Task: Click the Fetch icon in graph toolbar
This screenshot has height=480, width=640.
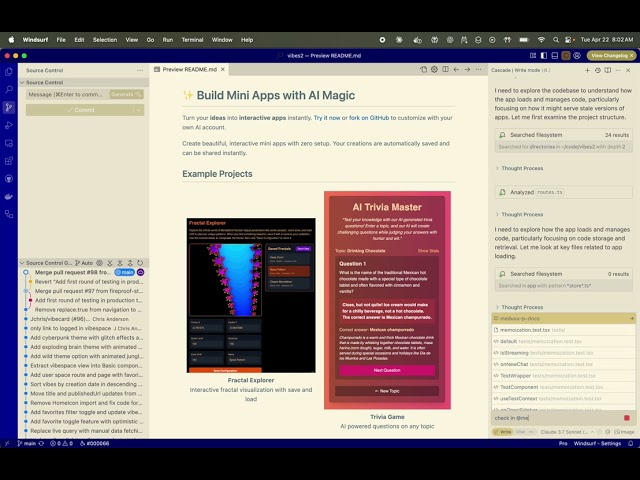Action: (x=109, y=263)
